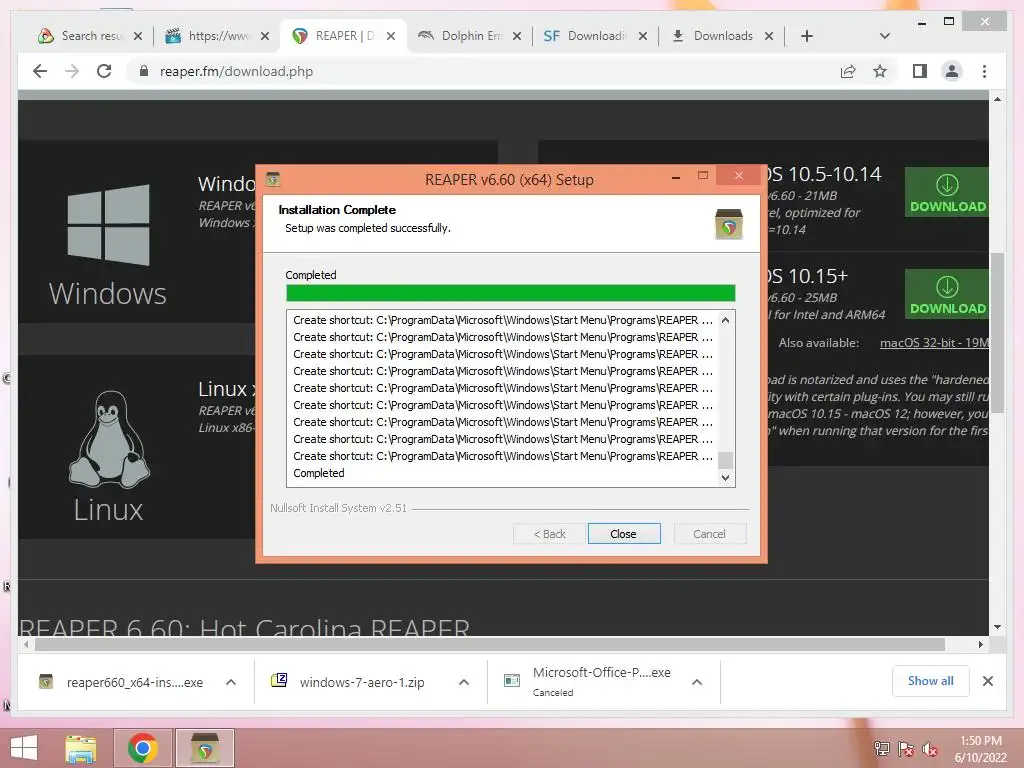Click the network tray icon
The height and width of the screenshot is (768, 1024).
(882, 749)
